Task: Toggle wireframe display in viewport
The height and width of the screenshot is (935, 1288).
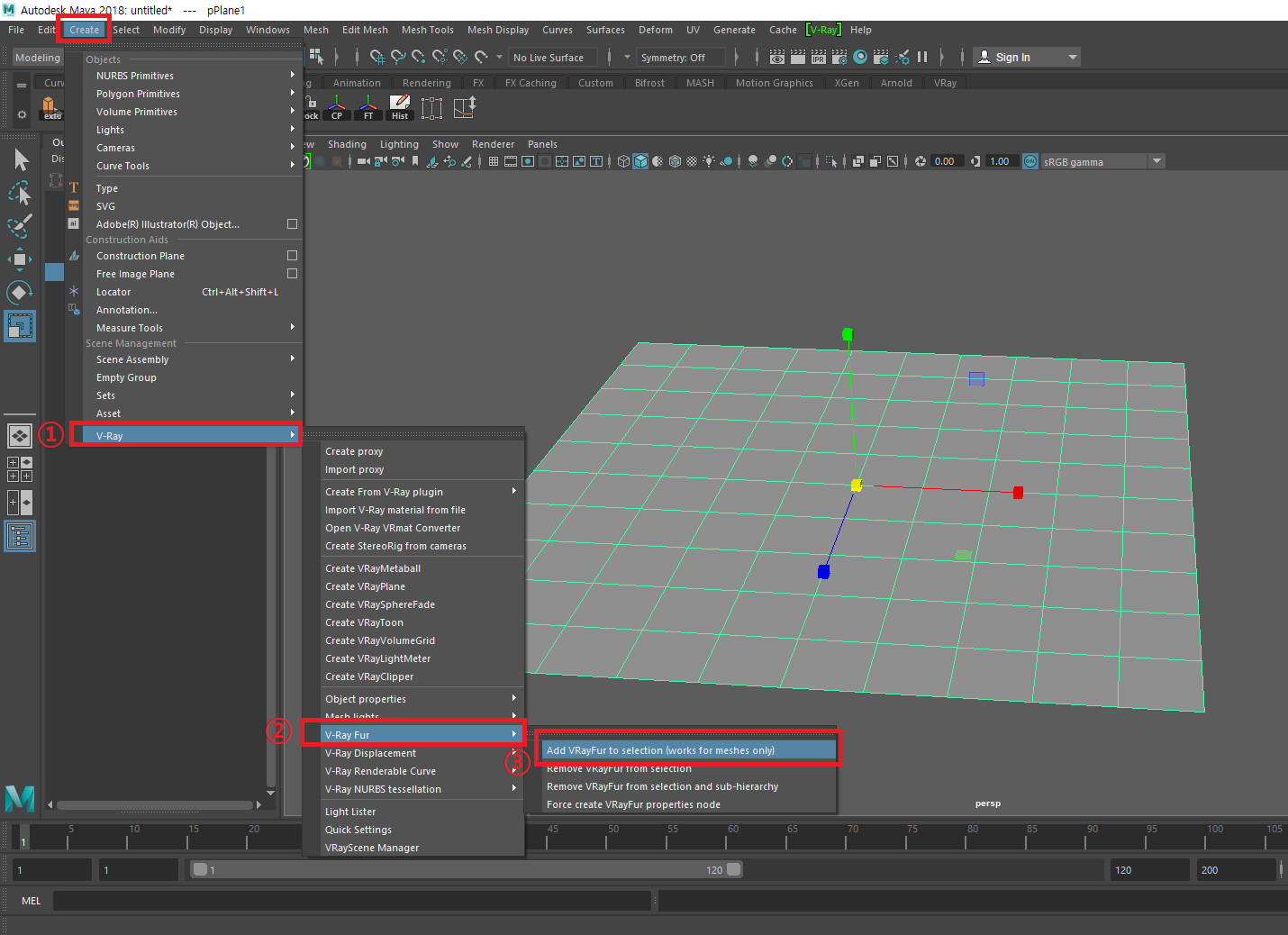Action: click(623, 161)
